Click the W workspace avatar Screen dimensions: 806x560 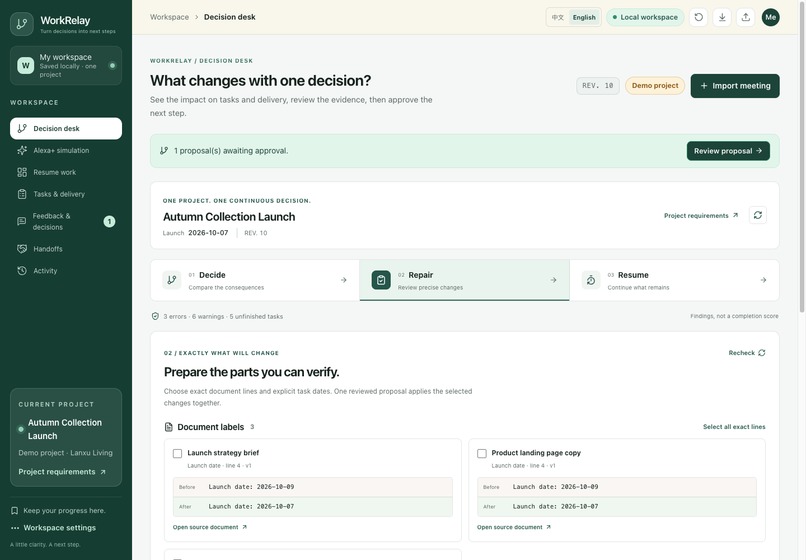[26, 65]
